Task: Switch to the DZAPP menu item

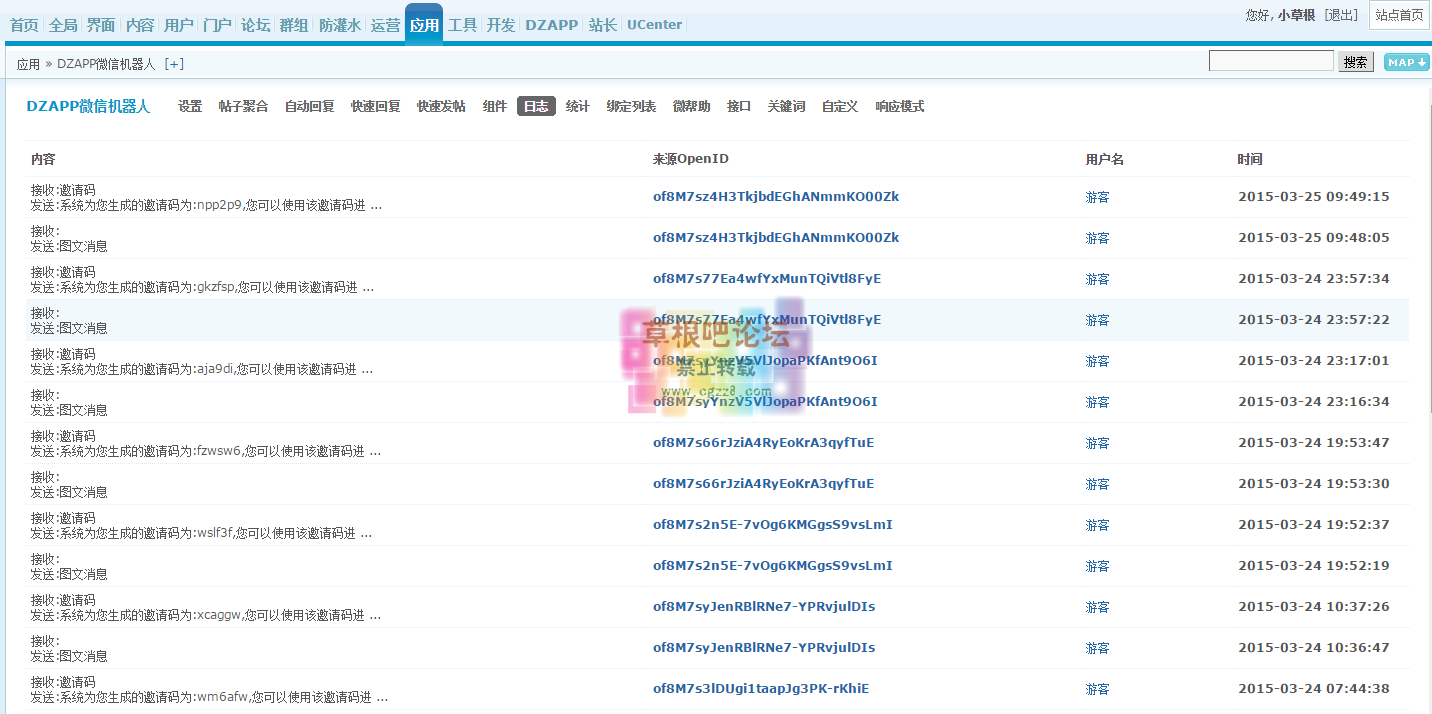Action: point(551,24)
